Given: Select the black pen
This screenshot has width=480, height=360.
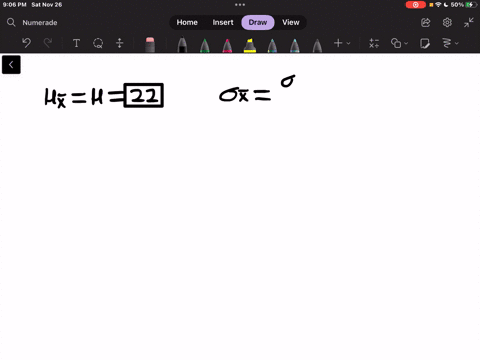Looking at the screenshot, I should pos(182,45).
